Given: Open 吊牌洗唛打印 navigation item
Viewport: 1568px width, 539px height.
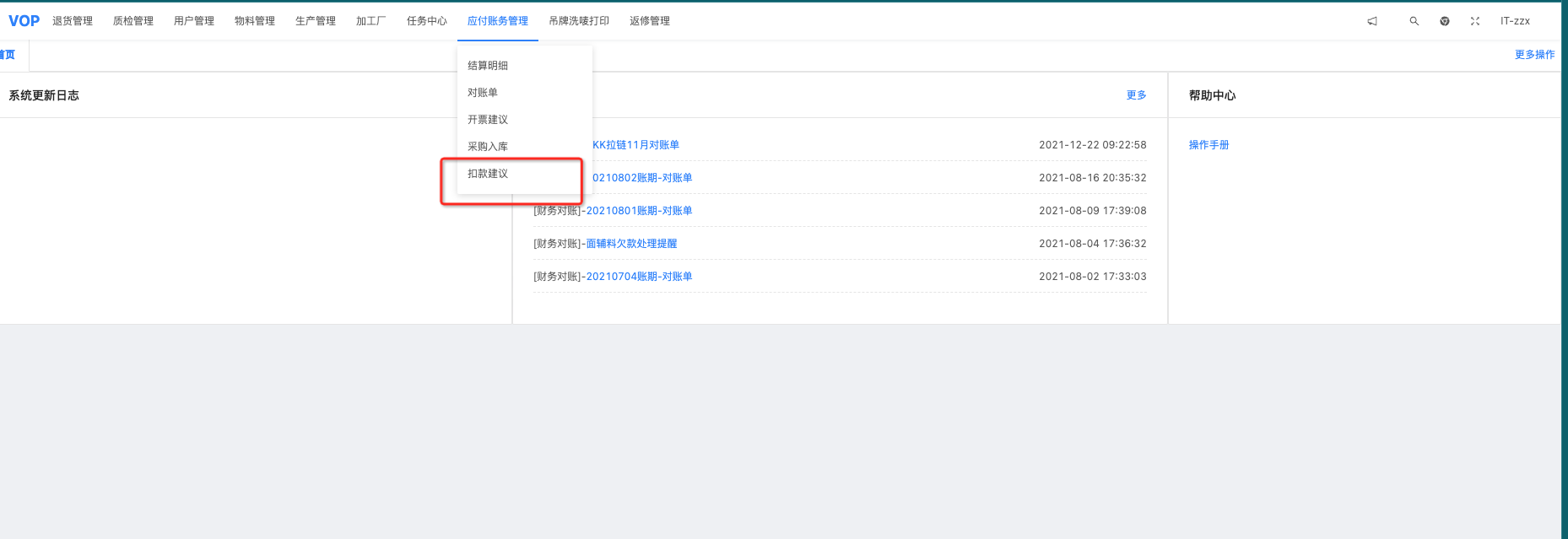Looking at the screenshot, I should 579,21.
